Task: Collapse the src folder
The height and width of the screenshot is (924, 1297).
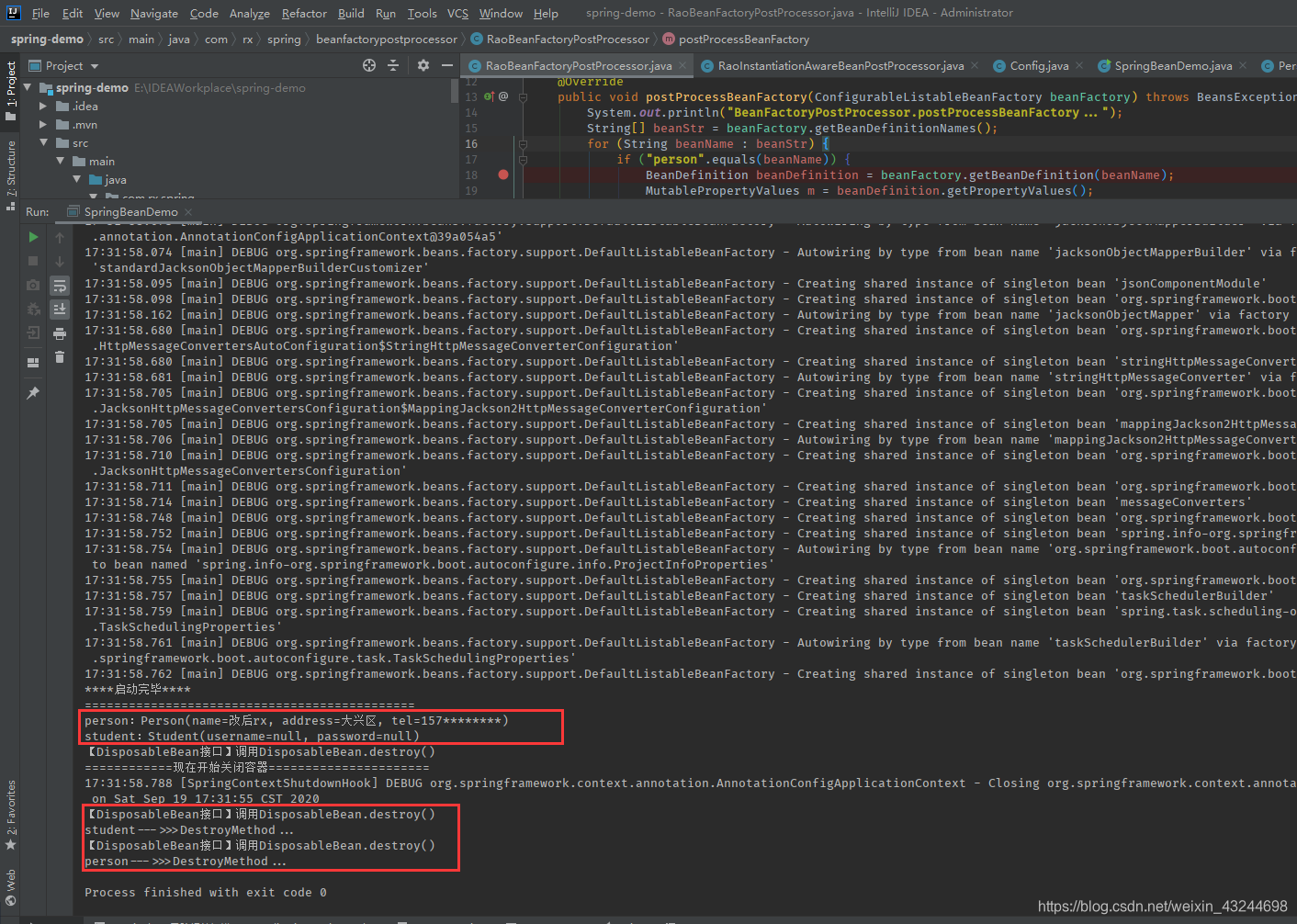Action: (x=43, y=142)
